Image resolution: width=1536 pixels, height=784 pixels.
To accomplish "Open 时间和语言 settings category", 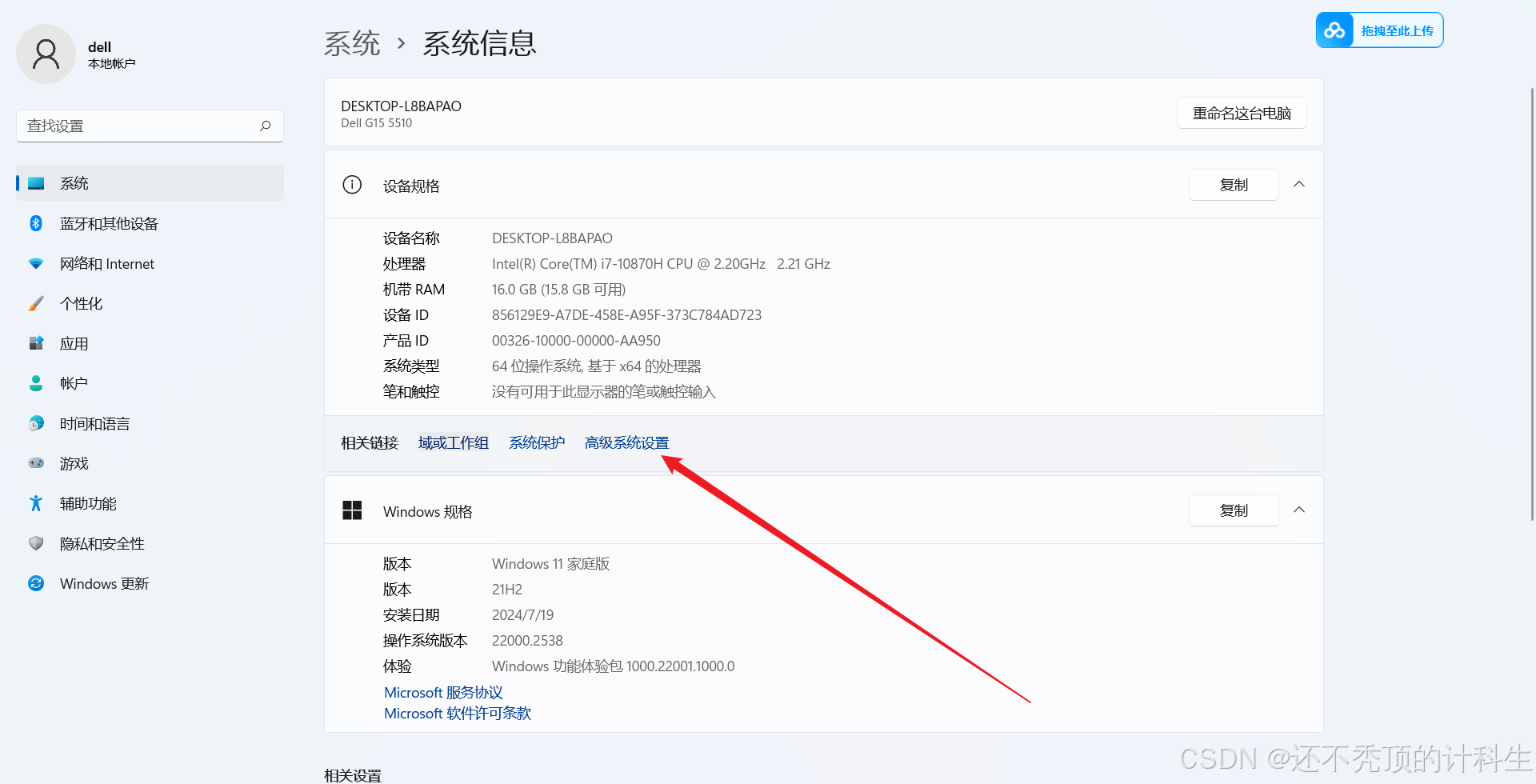I will pos(150,423).
